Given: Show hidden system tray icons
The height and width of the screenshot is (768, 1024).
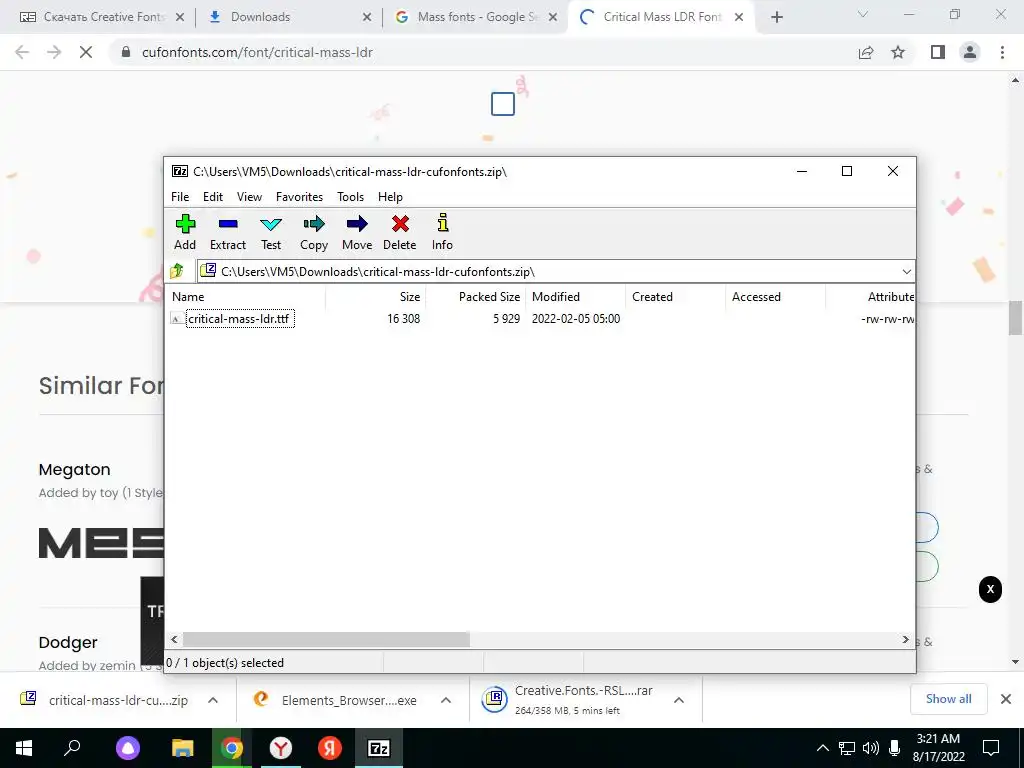Looking at the screenshot, I should [823, 748].
